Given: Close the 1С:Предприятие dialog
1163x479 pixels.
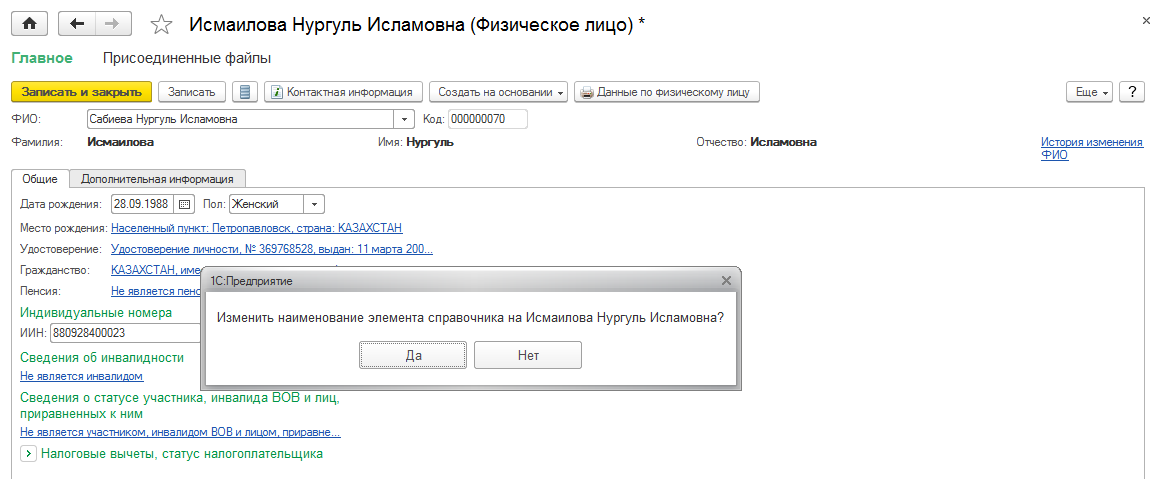Looking at the screenshot, I should pyautogui.click(x=726, y=281).
